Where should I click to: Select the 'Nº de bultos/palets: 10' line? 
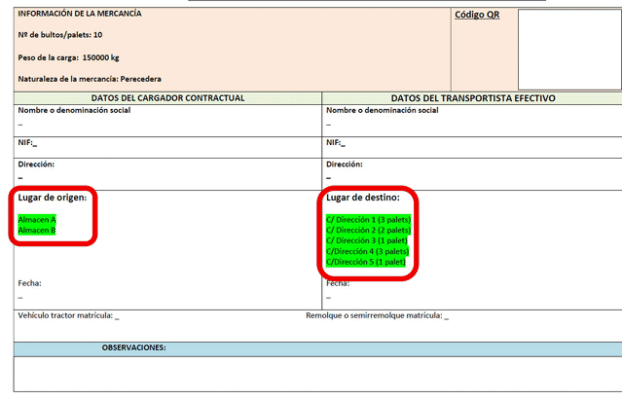click(x=60, y=35)
